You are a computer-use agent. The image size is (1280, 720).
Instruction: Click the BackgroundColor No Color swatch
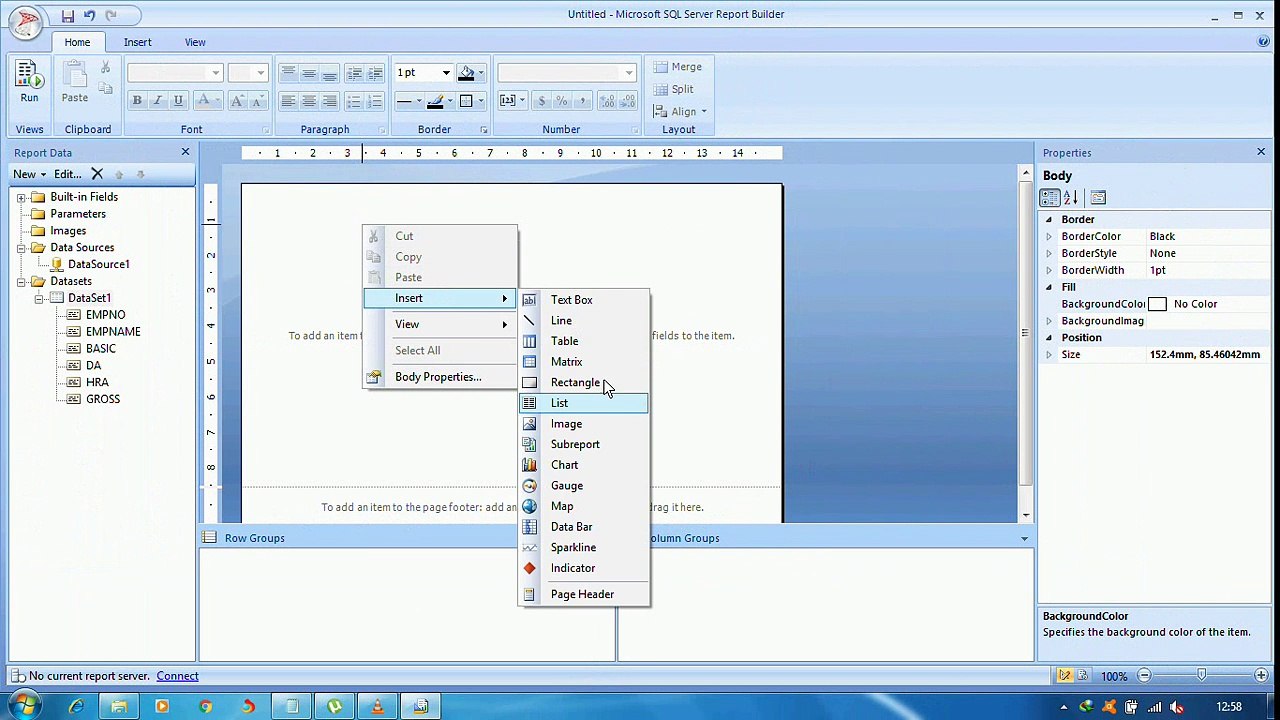click(1157, 304)
